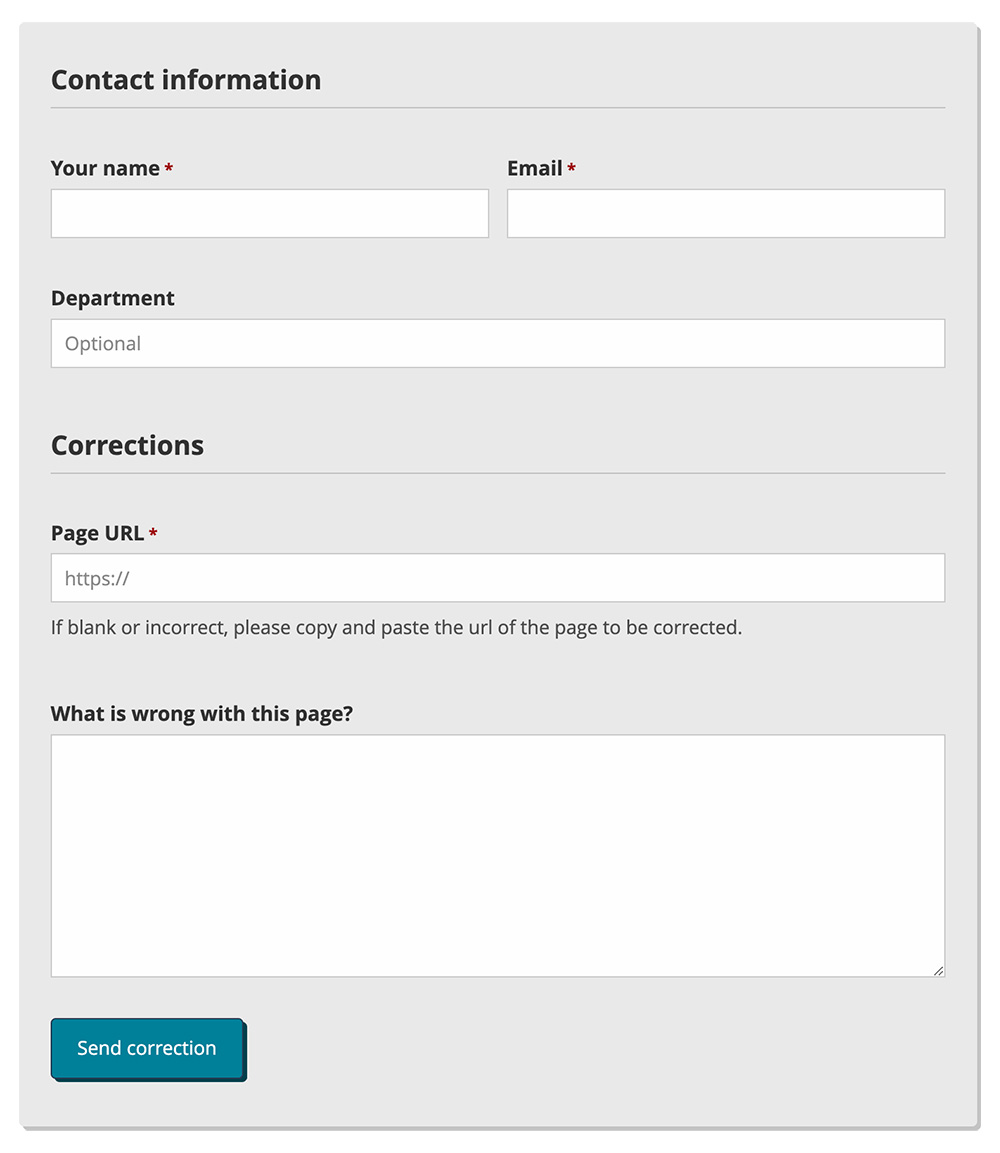Focus the Email input box
Viewport: 1000px width, 1153px height.
(725, 214)
